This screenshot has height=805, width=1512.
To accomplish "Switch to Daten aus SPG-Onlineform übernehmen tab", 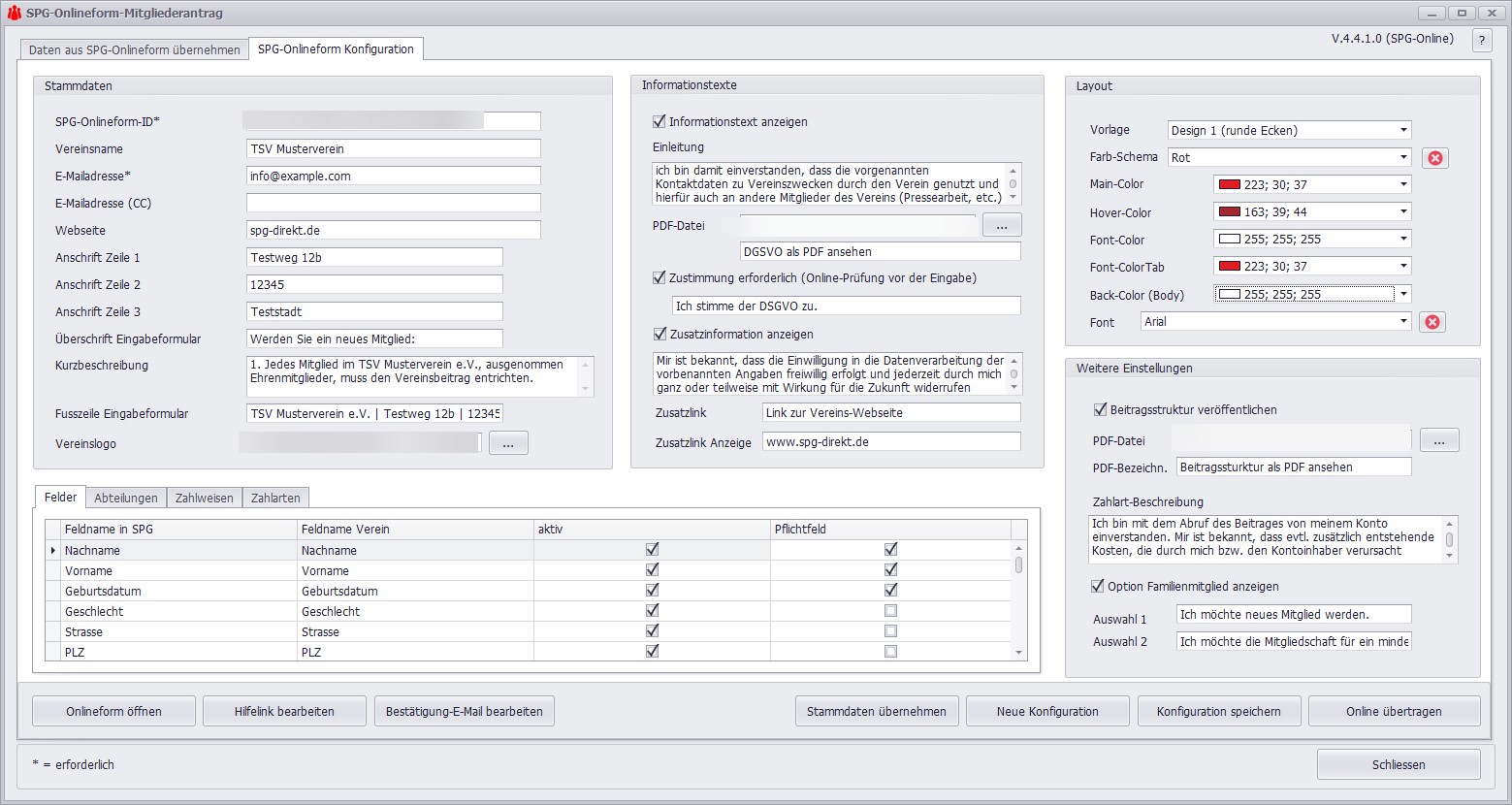I will [134, 49].
